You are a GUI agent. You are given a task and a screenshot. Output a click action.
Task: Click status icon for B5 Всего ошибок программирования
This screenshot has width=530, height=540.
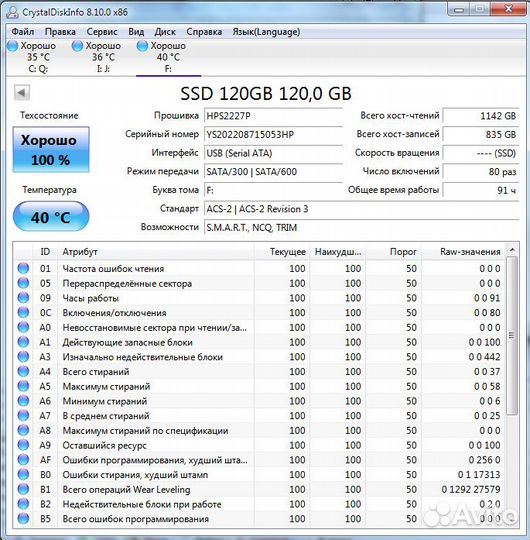23,519
